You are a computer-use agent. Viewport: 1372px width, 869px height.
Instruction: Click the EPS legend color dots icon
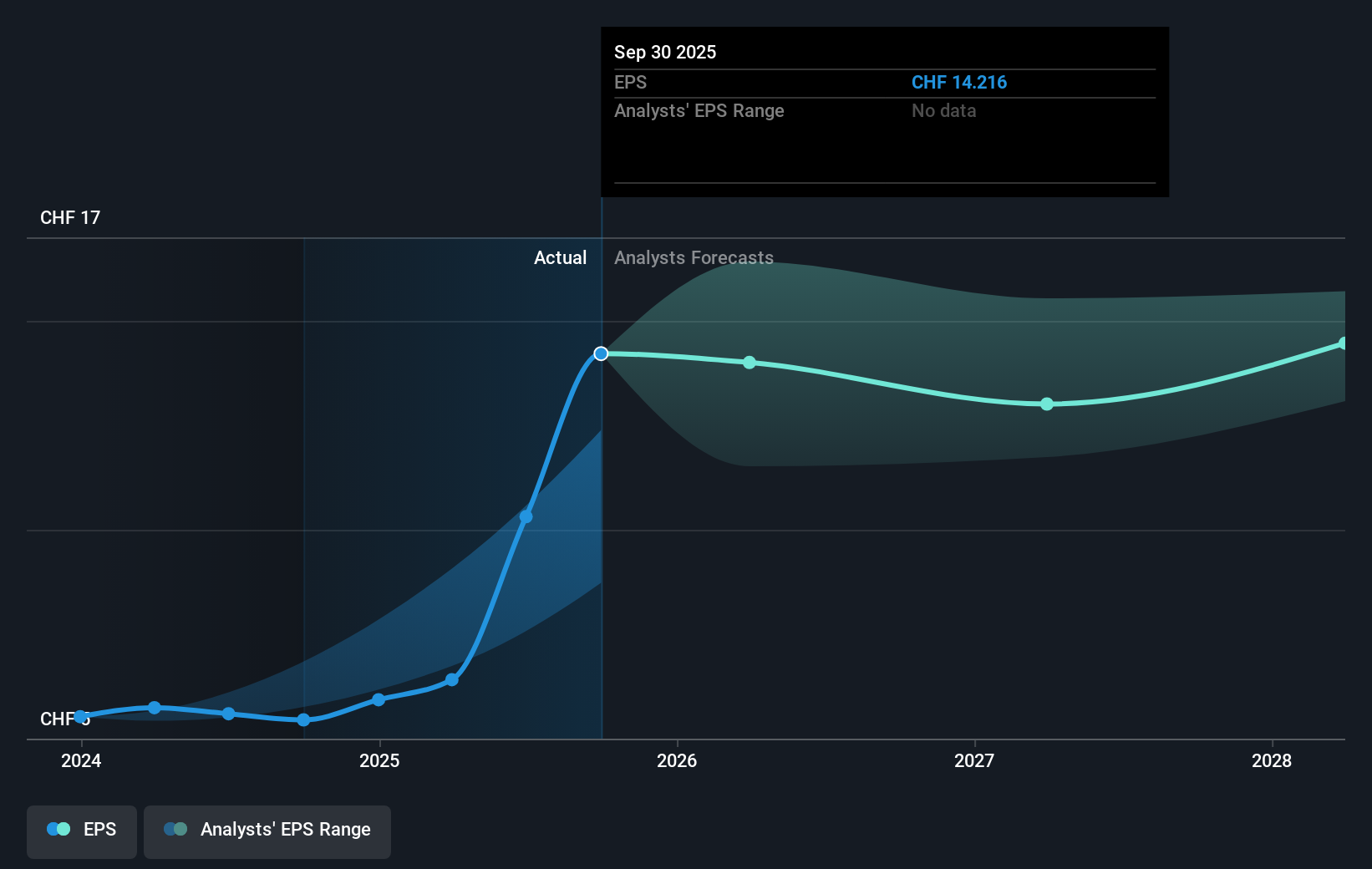[x=58, y=829]
